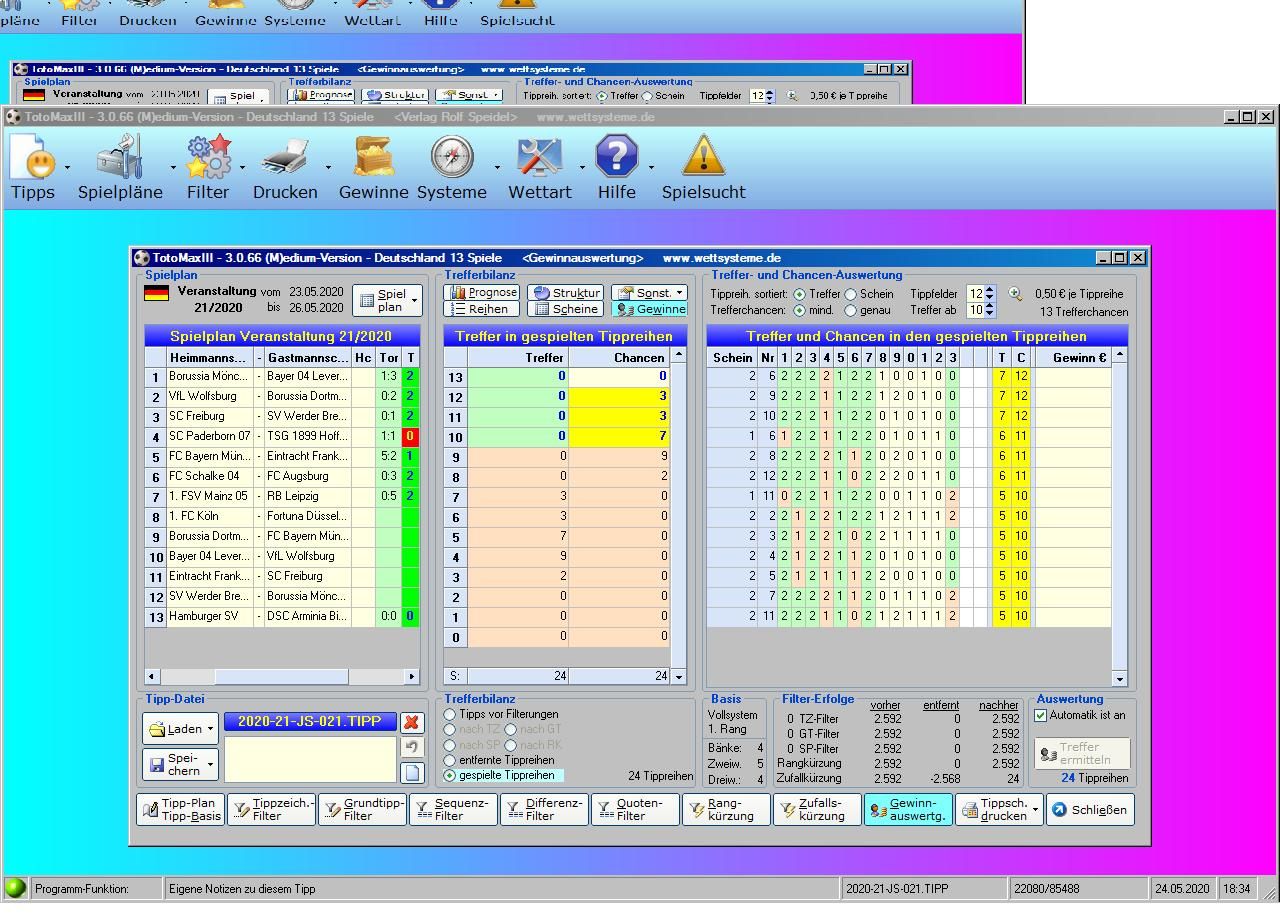Screen dimensions: 1280x916
Task: Expand the Sonst. dropdown
Action: coord(680,293)
